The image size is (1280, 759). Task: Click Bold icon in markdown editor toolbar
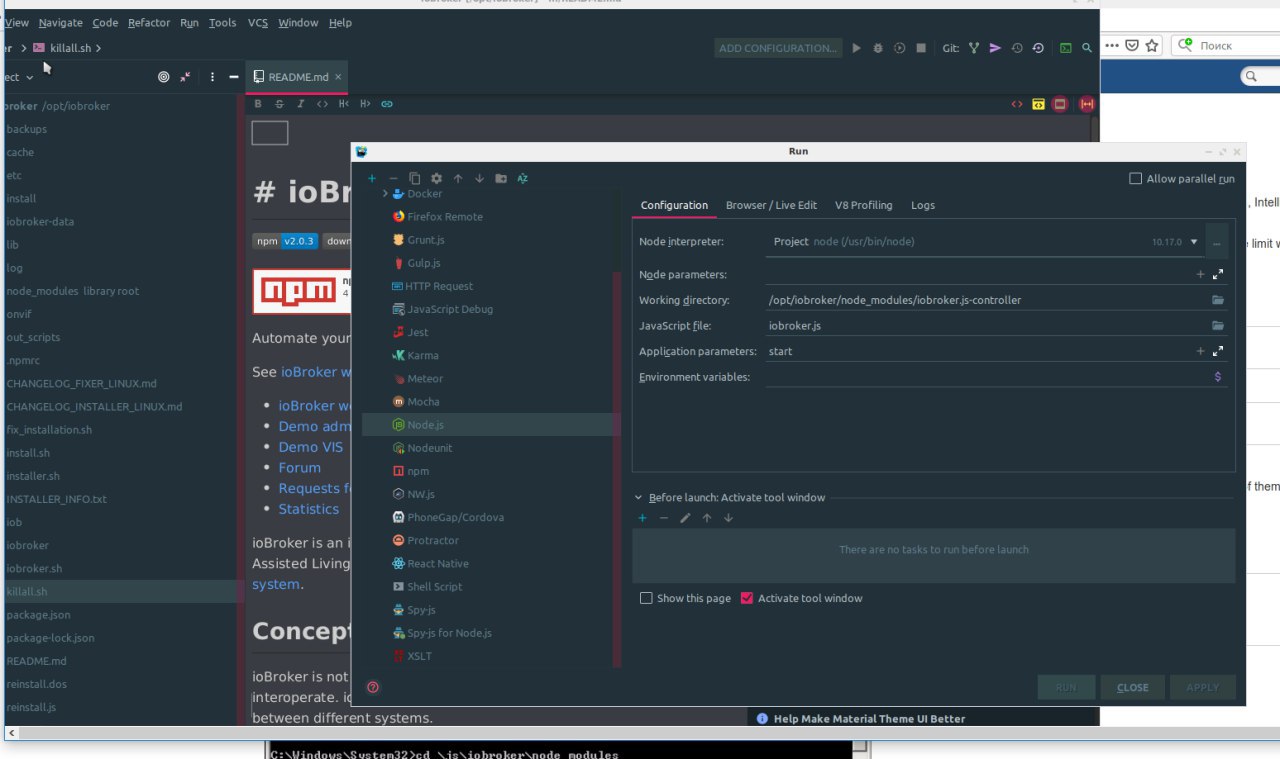pos(258,103)
